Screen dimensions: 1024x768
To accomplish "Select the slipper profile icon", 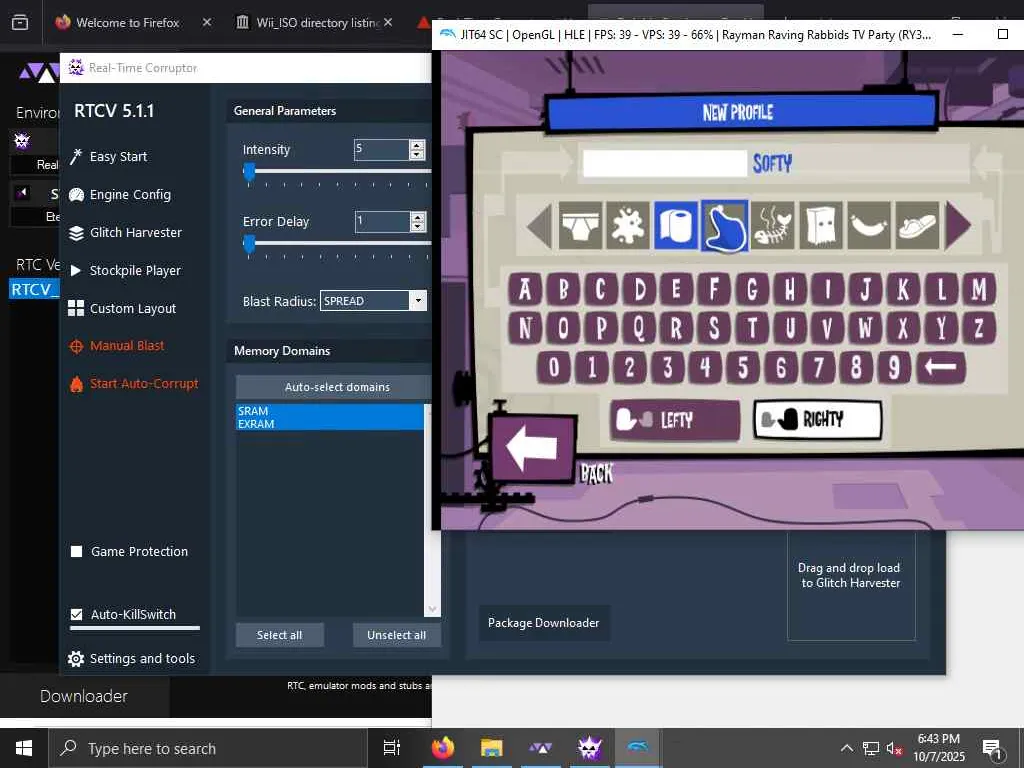I will click(x=918, y=226).
